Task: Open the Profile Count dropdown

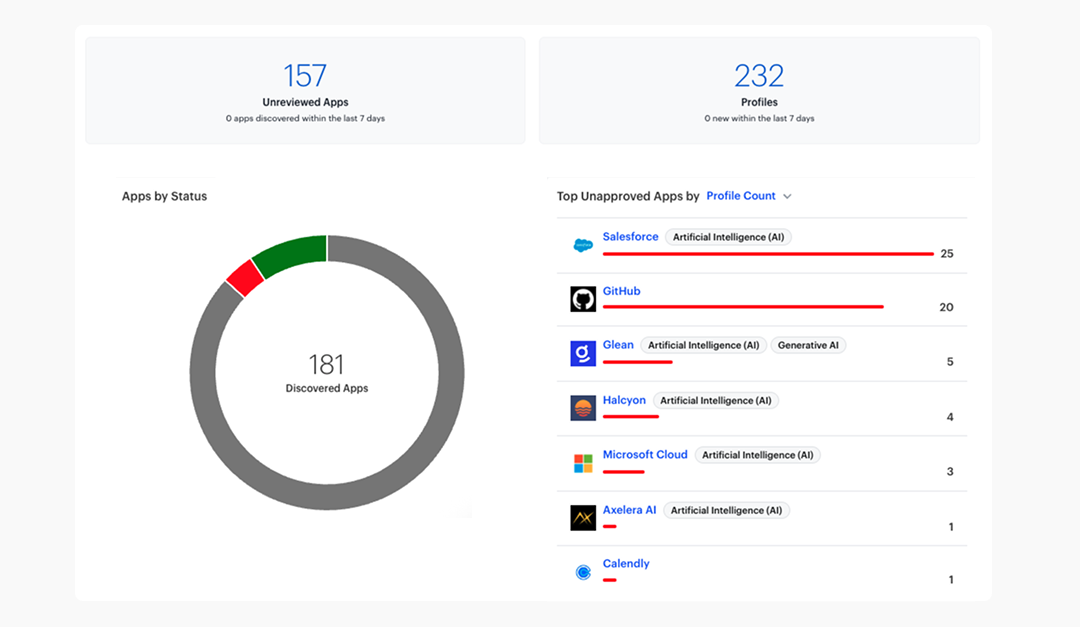Action: pyautogui.click(x=740, y=196)
